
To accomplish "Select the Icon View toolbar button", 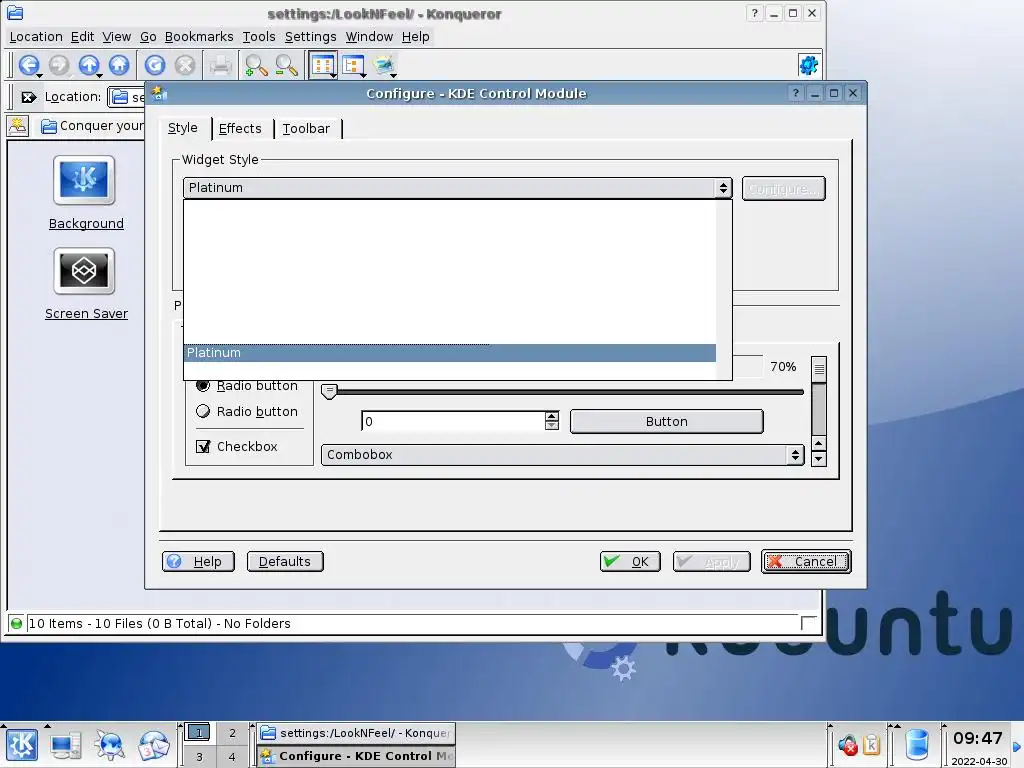I will [x=323, y=65].
